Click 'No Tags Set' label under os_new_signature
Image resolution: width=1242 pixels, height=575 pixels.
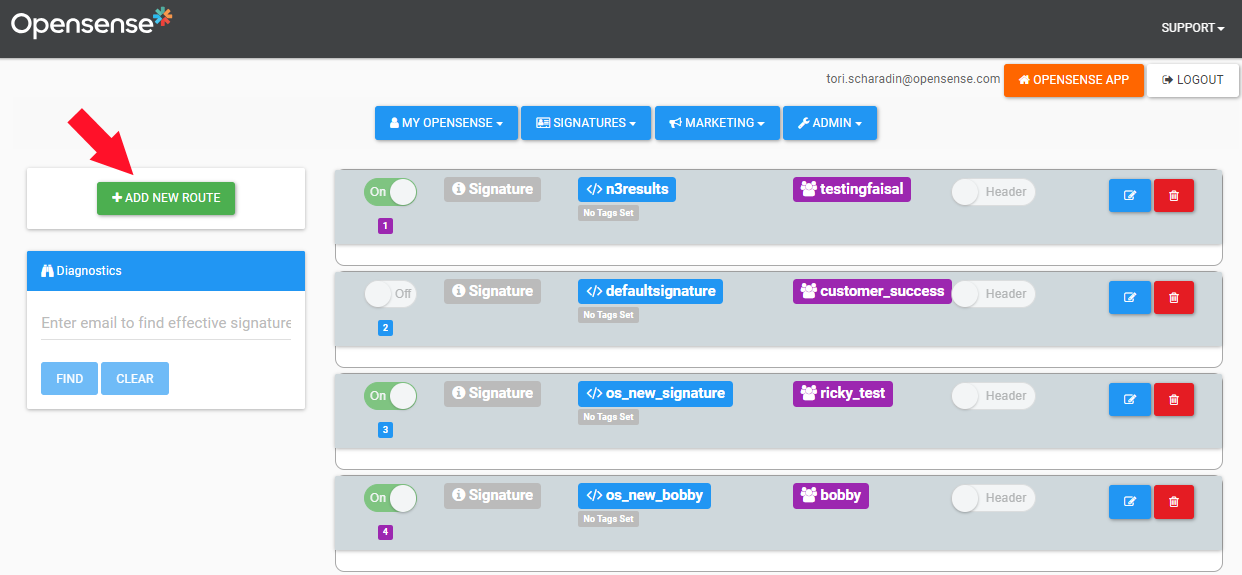[609, 417]
